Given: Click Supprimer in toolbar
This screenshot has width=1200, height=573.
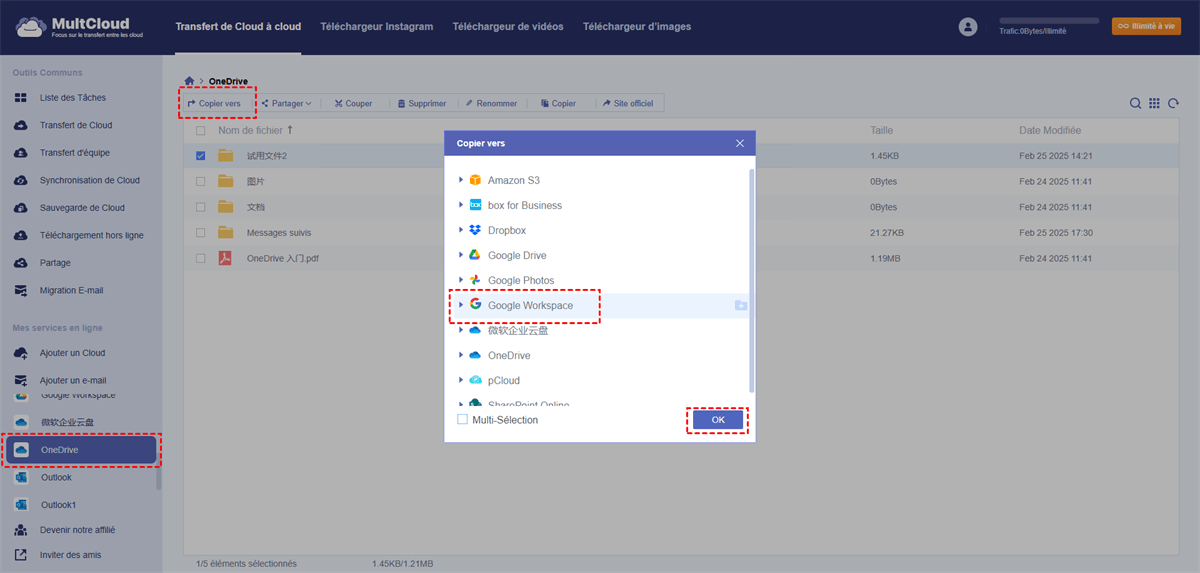Looking at the screenshot, I should 421,103.
